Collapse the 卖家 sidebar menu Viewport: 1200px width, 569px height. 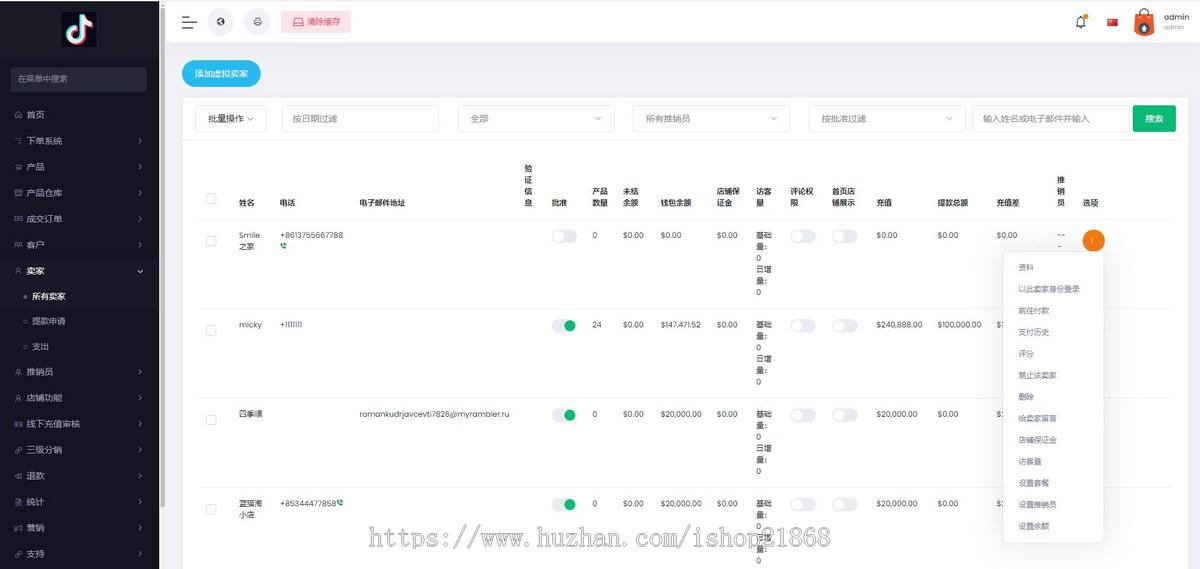point(140,271)
